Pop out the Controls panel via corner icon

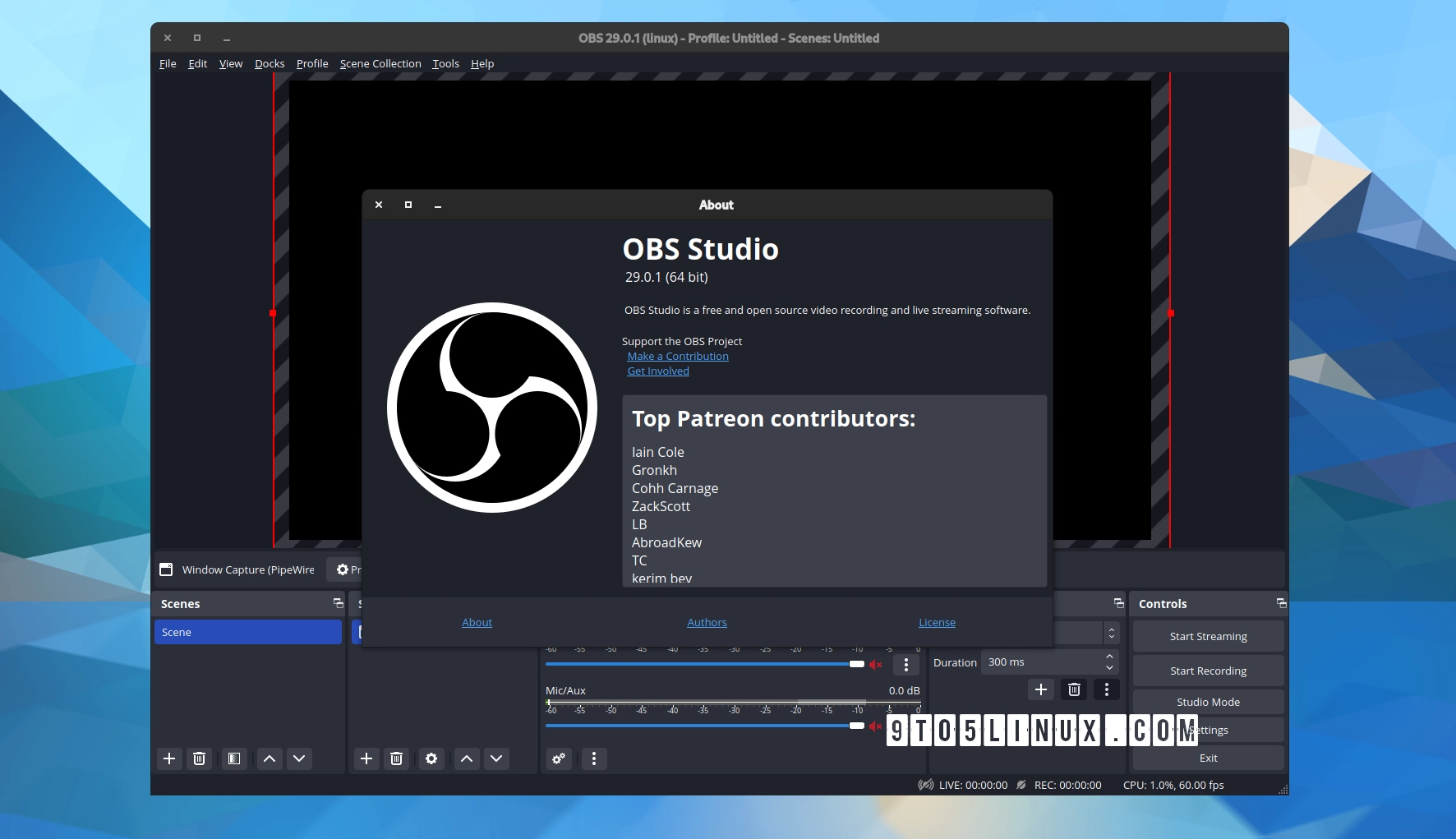tap(1281, 603)
